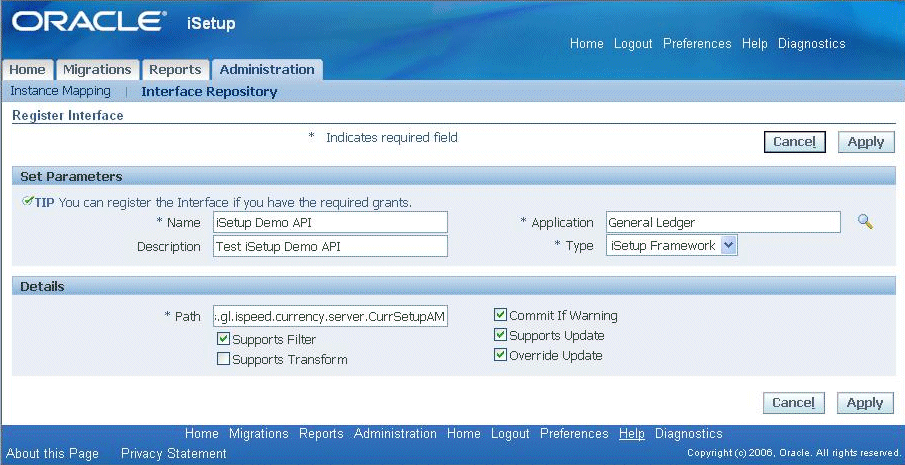This screenshot has width=905, height=465.
Task: Click the footer Preferences link
Action: [574, 433]
